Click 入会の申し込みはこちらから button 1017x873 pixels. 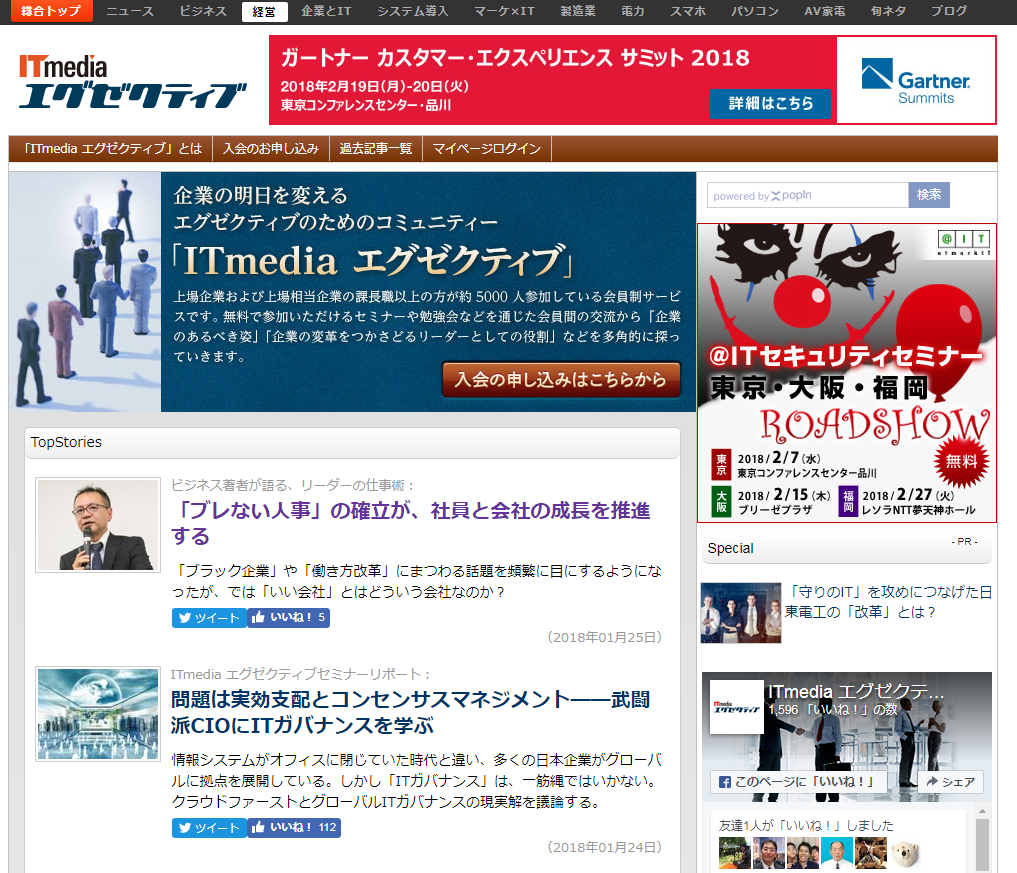point(561,379)
